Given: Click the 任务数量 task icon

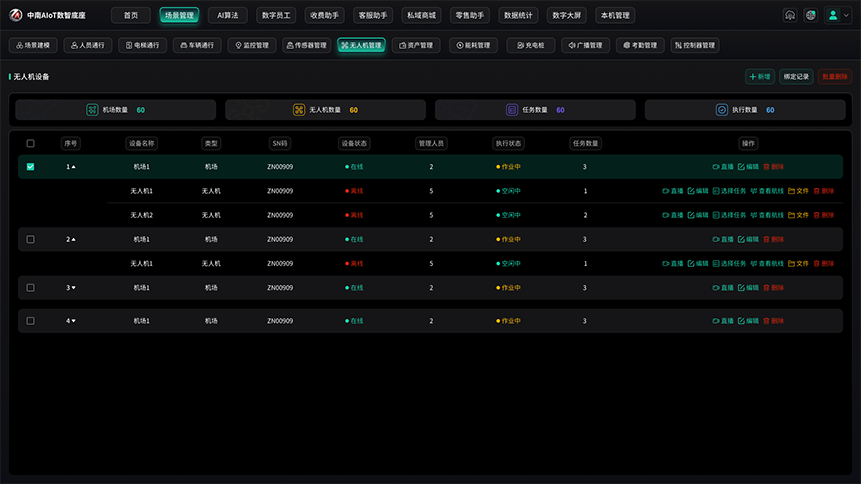Looking at the screenshot, I should pyautogui.click(x=512, y=110).
